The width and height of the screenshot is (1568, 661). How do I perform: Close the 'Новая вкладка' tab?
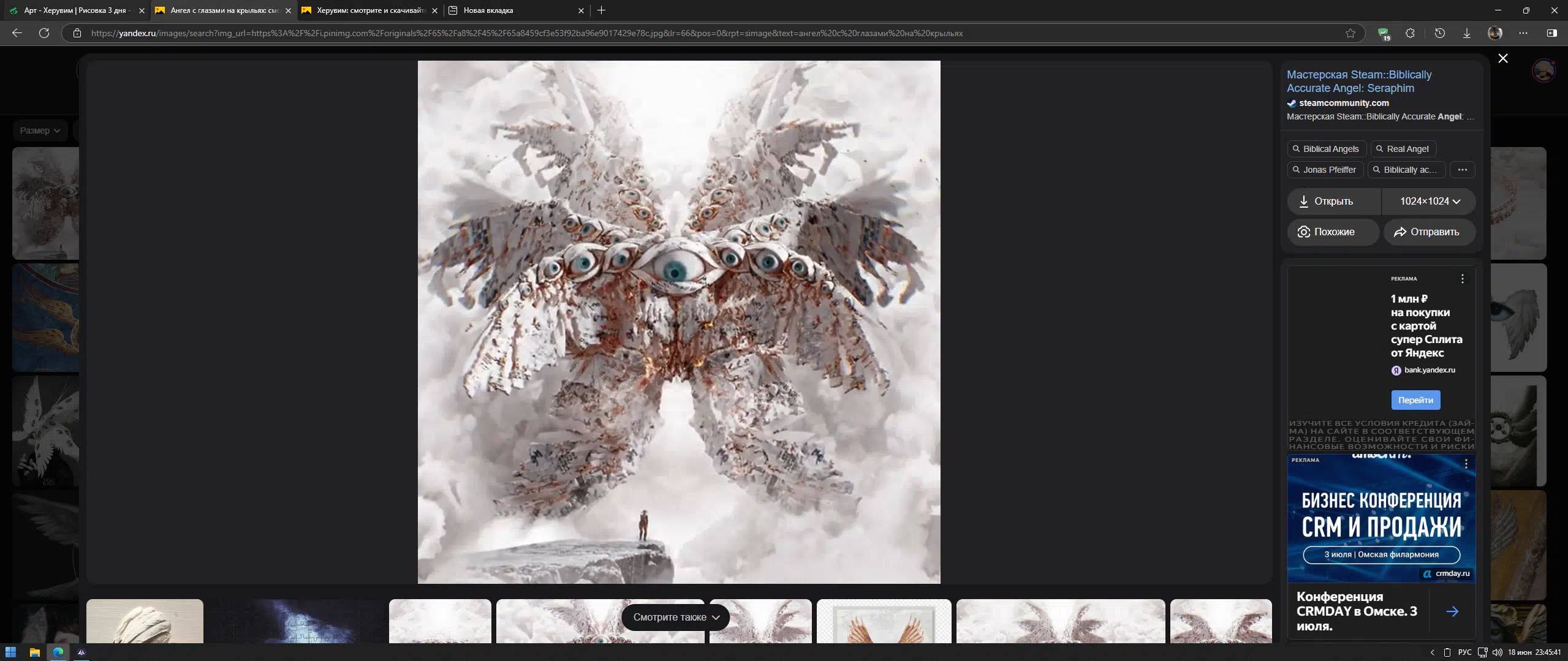tap(581, 10)
